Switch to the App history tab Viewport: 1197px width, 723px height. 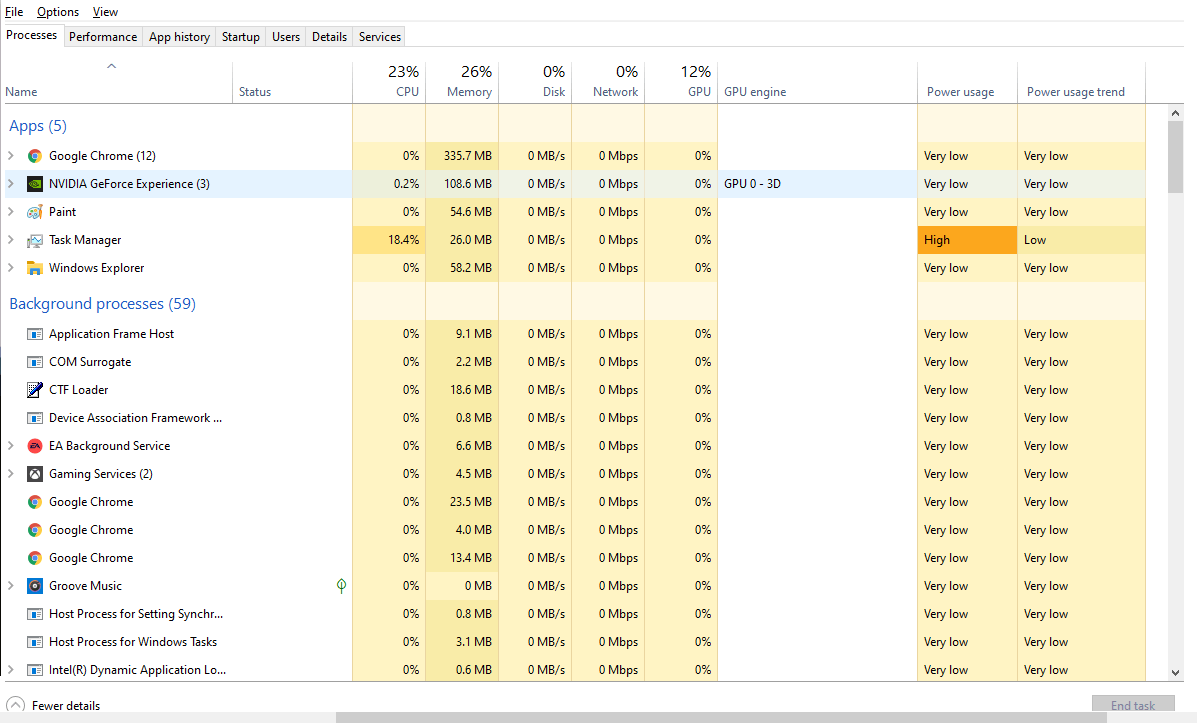[x=179, y=37]
